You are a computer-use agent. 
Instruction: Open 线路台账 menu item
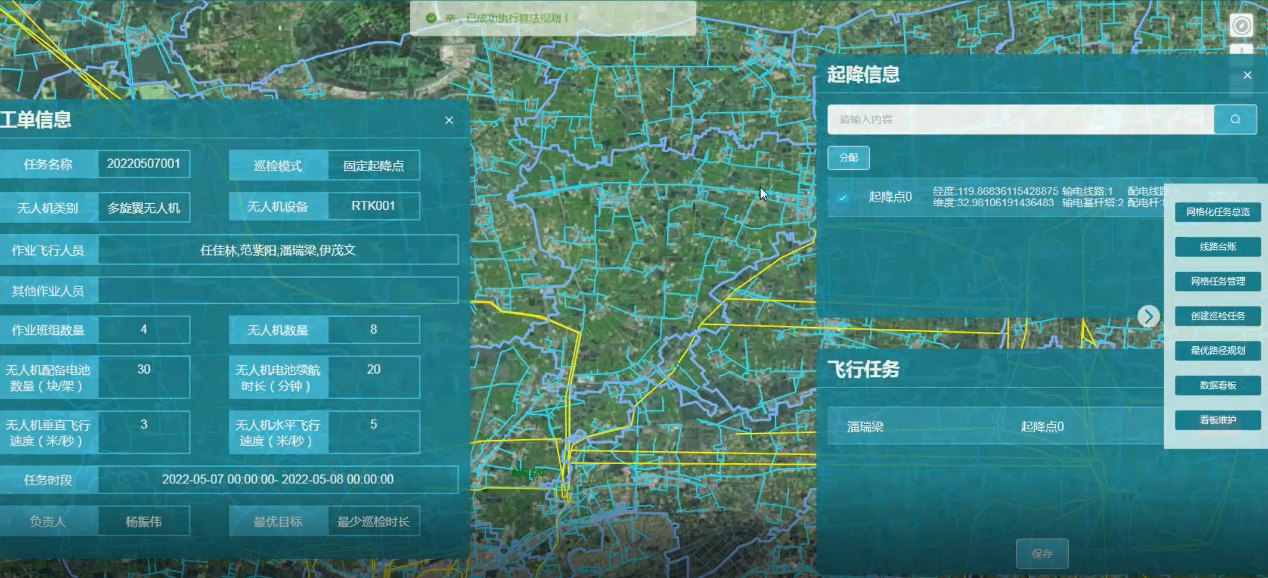(x=1218, y=247)
